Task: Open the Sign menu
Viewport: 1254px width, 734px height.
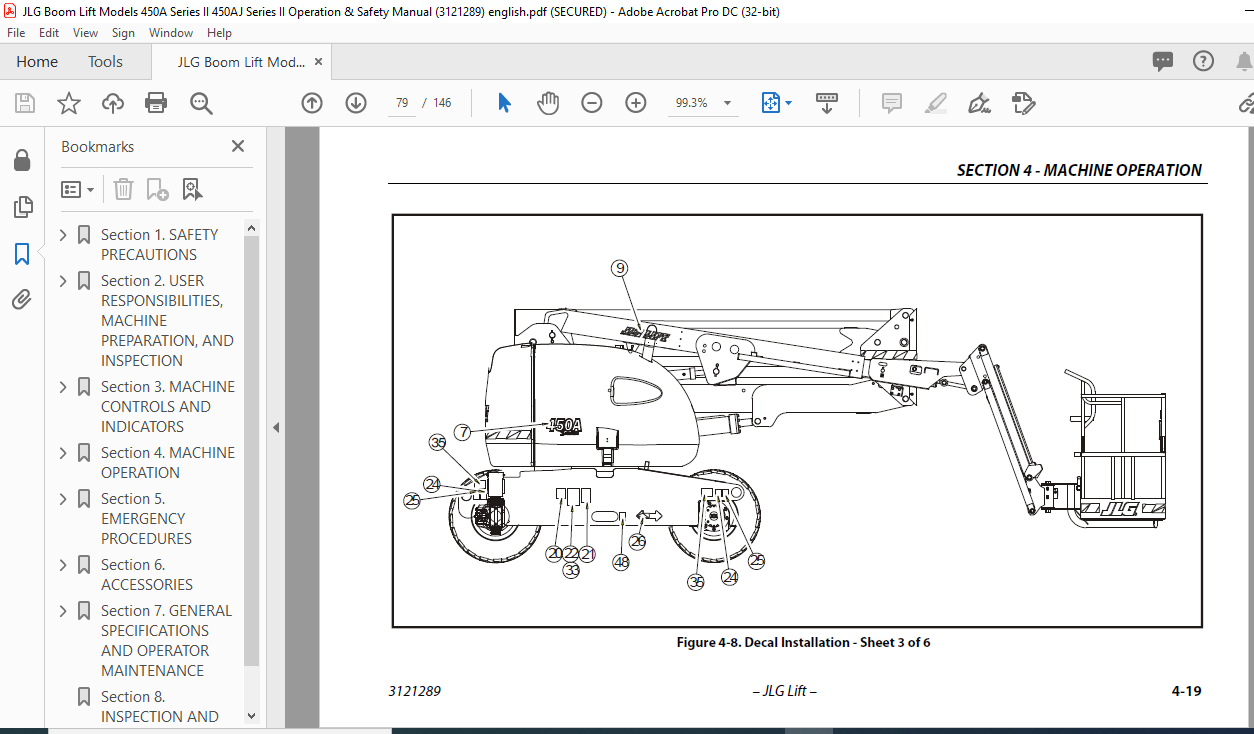Action: coord(123,33)
